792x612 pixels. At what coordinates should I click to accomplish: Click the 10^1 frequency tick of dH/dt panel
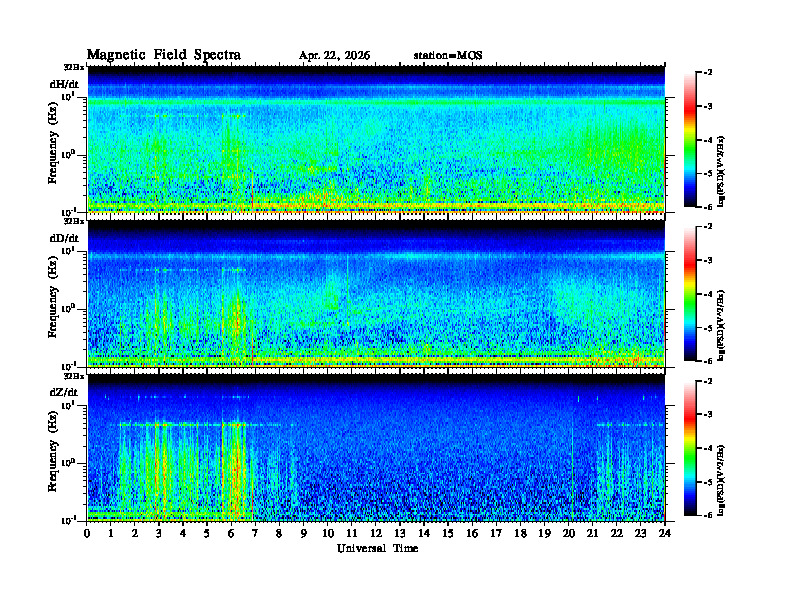[68, 96]
